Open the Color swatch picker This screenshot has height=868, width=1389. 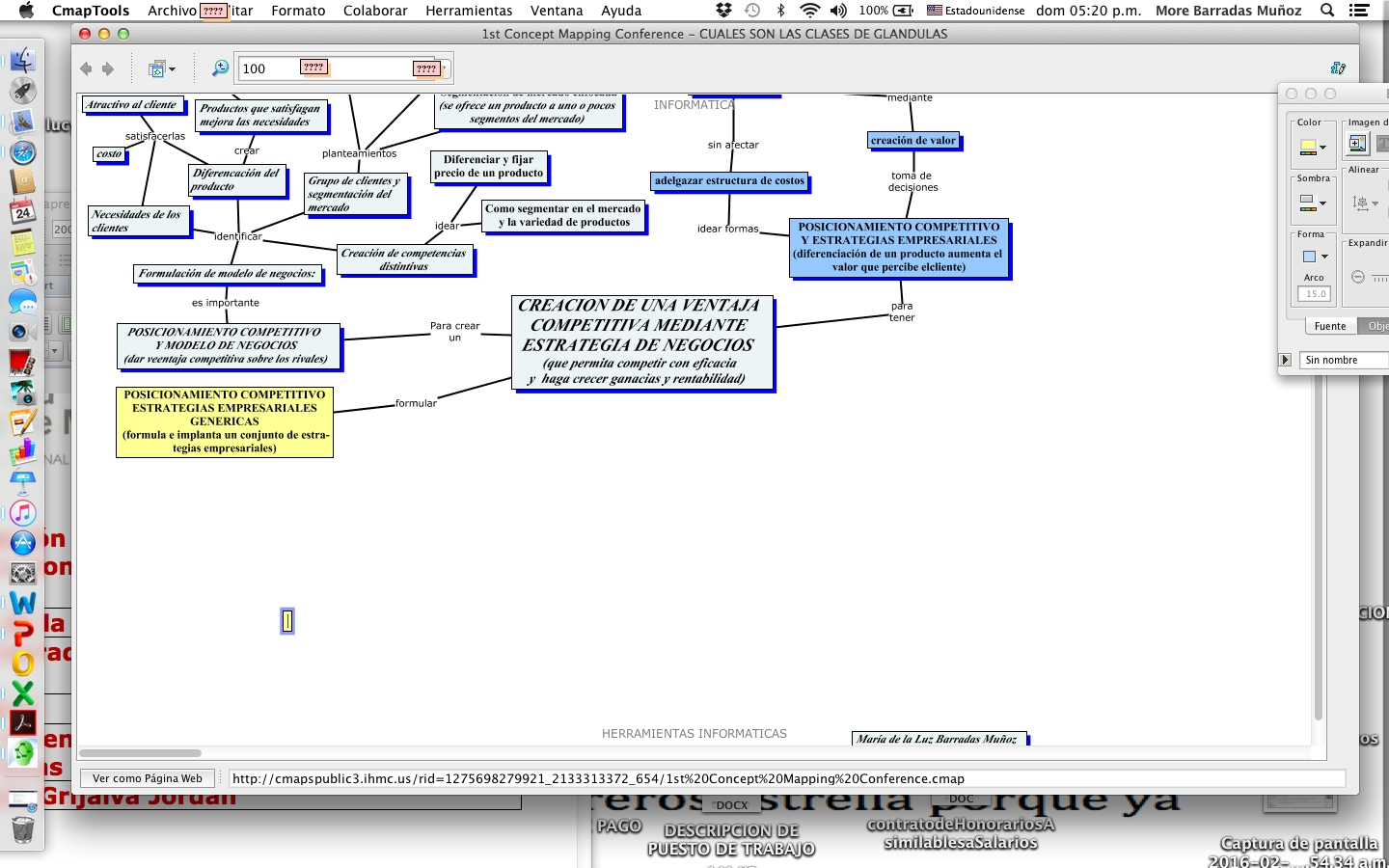tap(1313, 148)
